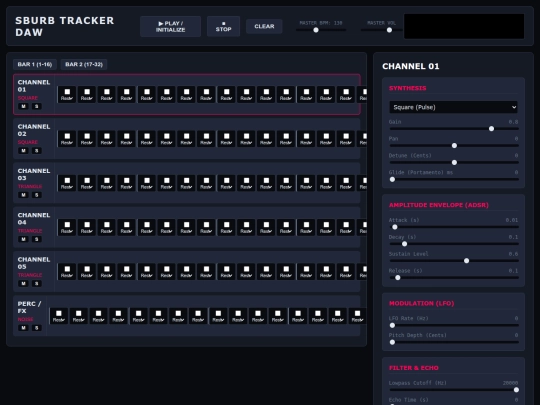Enable step 13 checkbox in Channel 03
Image resolution: width=540 pixels, height=405 pixels.
coord(306,180)
